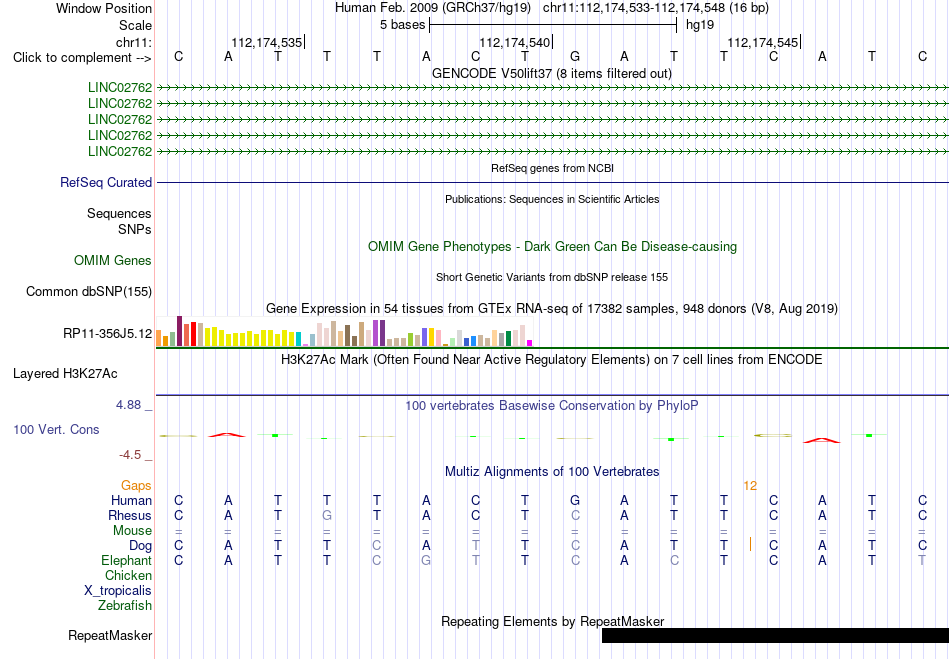Open the RefSeq genes from NCBI title

pyautogui.click(x=552, y=168)
